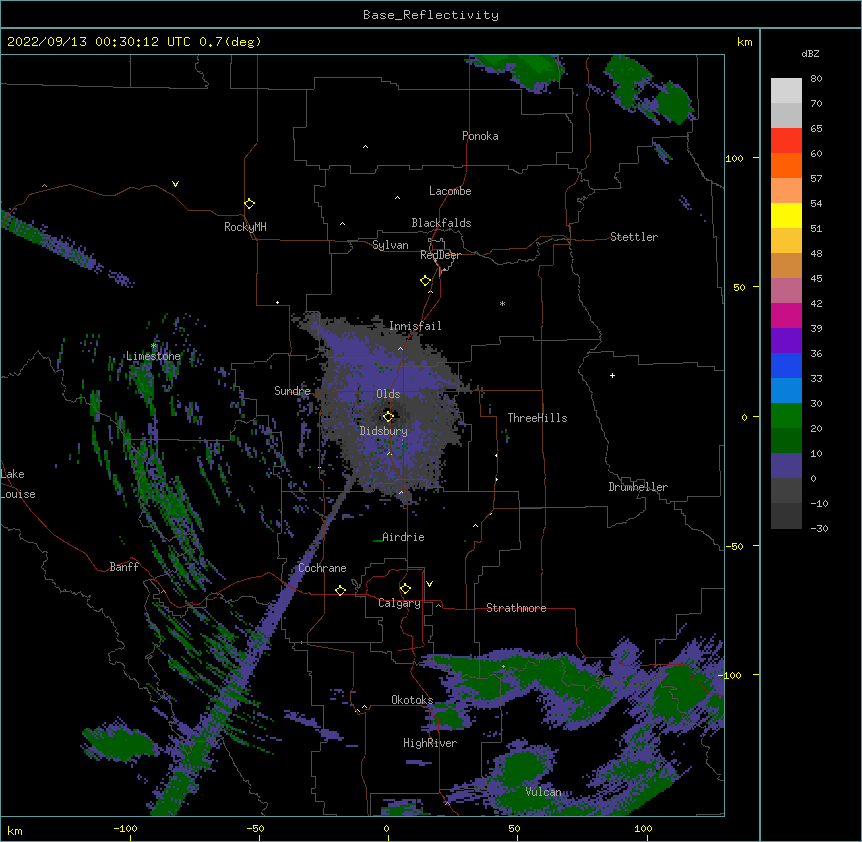This screenshot has width=862, height=842.
Task: Click the Airdrie town label
Action: click(x=404, y=537)
